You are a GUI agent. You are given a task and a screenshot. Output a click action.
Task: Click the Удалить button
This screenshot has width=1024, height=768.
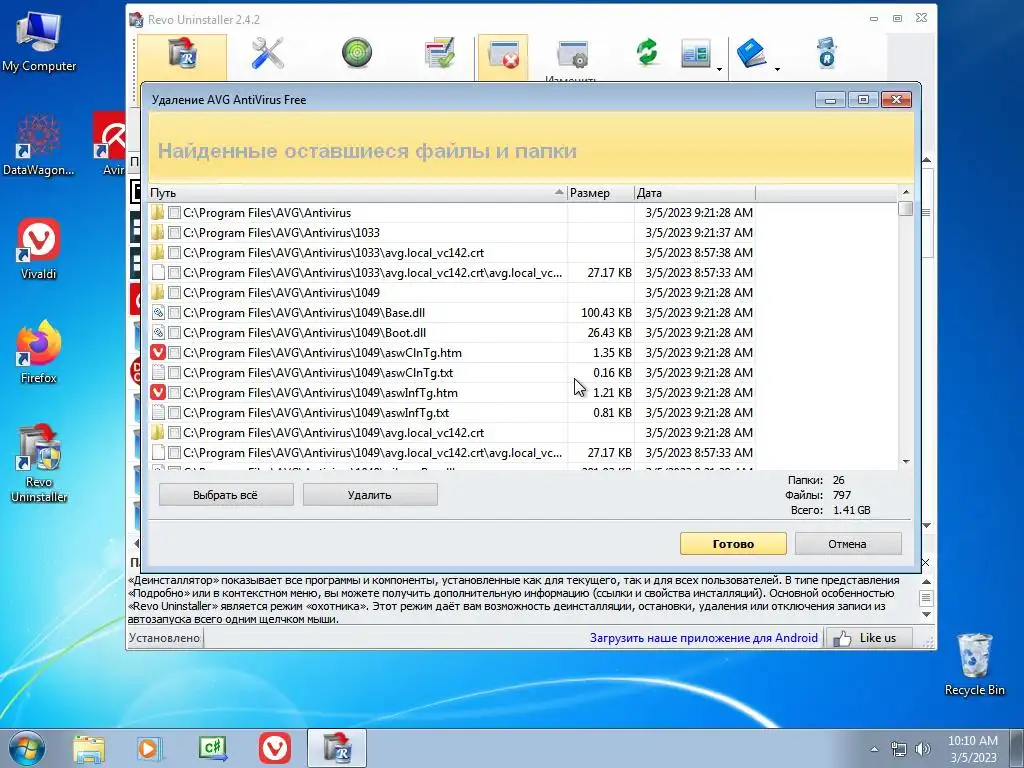click(370, 495)
